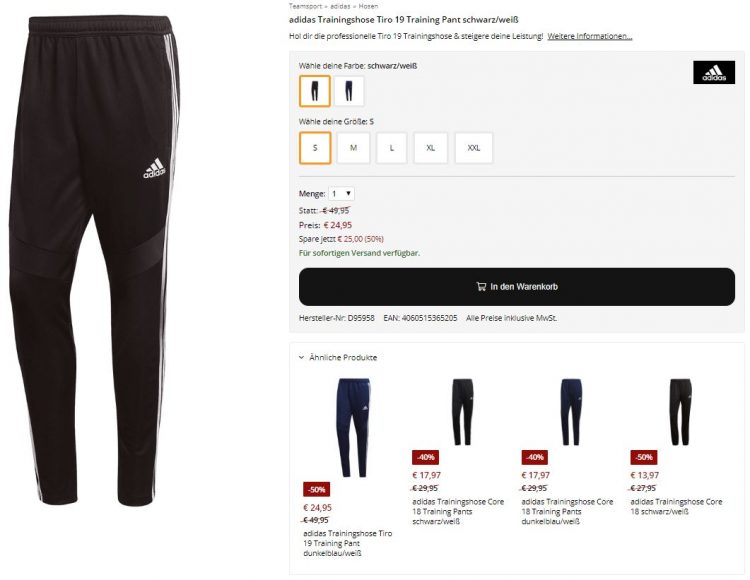Open the dark blue Tiro 19 pants thumbnail

[353, 428]
